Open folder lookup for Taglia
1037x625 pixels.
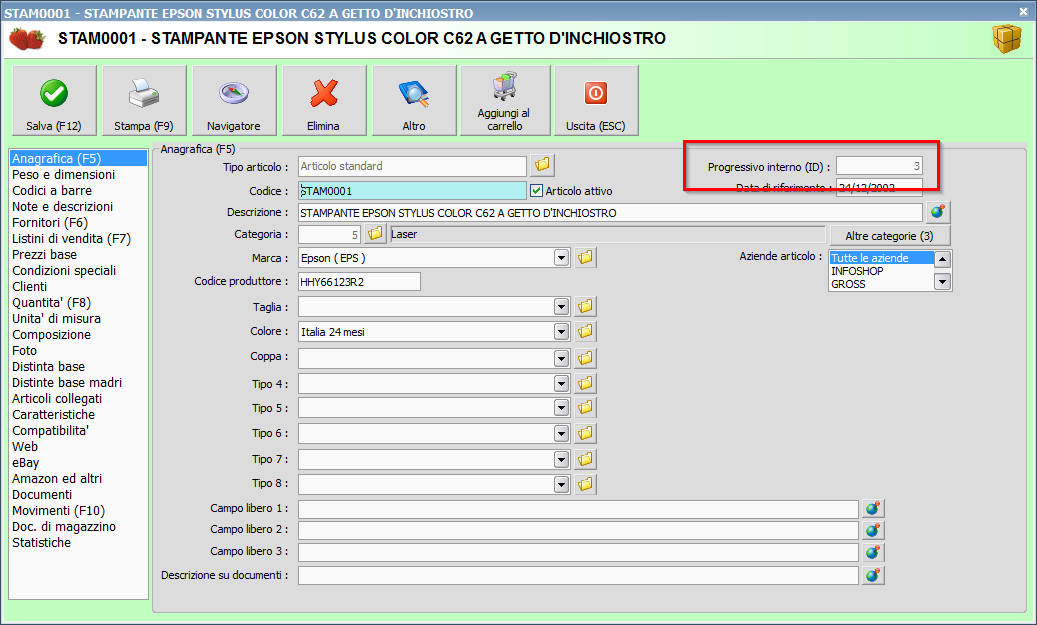(x=585, y=306)
